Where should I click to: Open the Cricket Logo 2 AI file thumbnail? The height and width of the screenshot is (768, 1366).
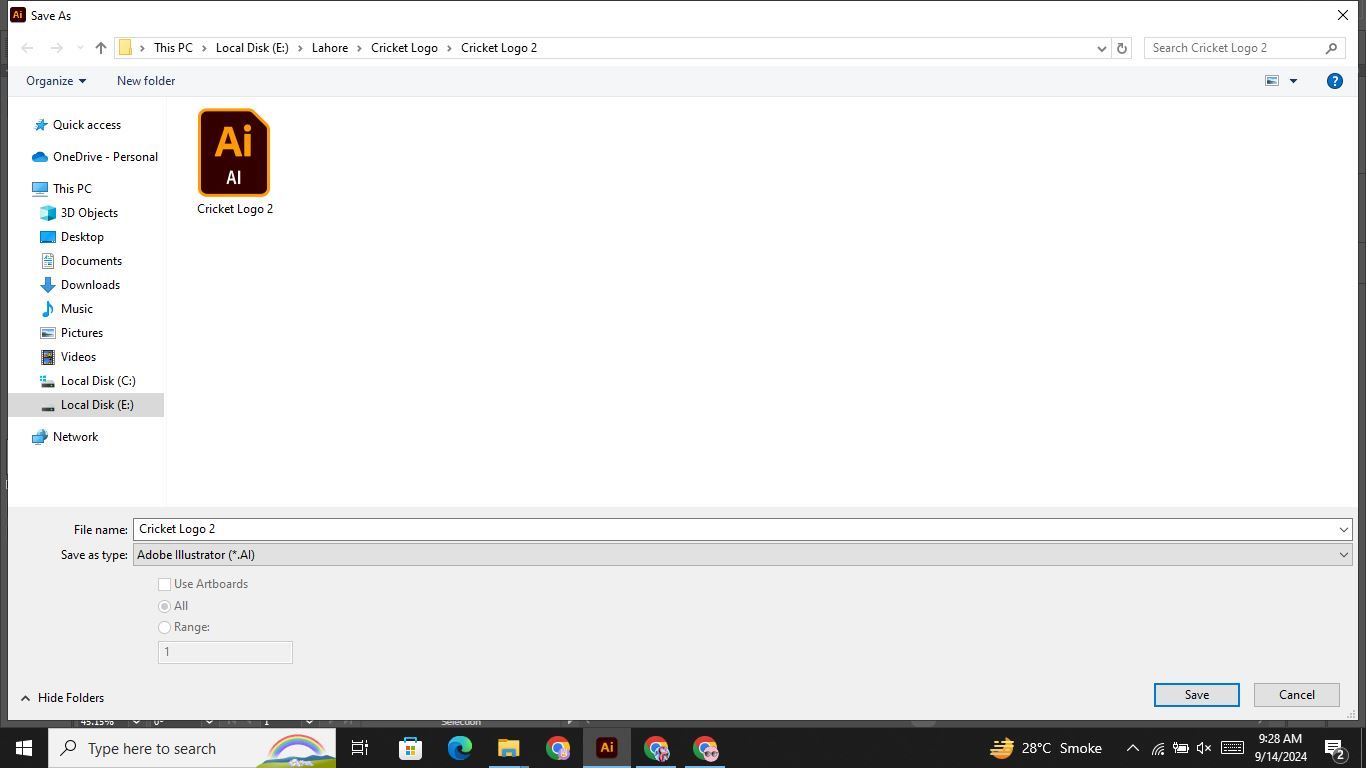pyautogui.click(x=234, y=153)
